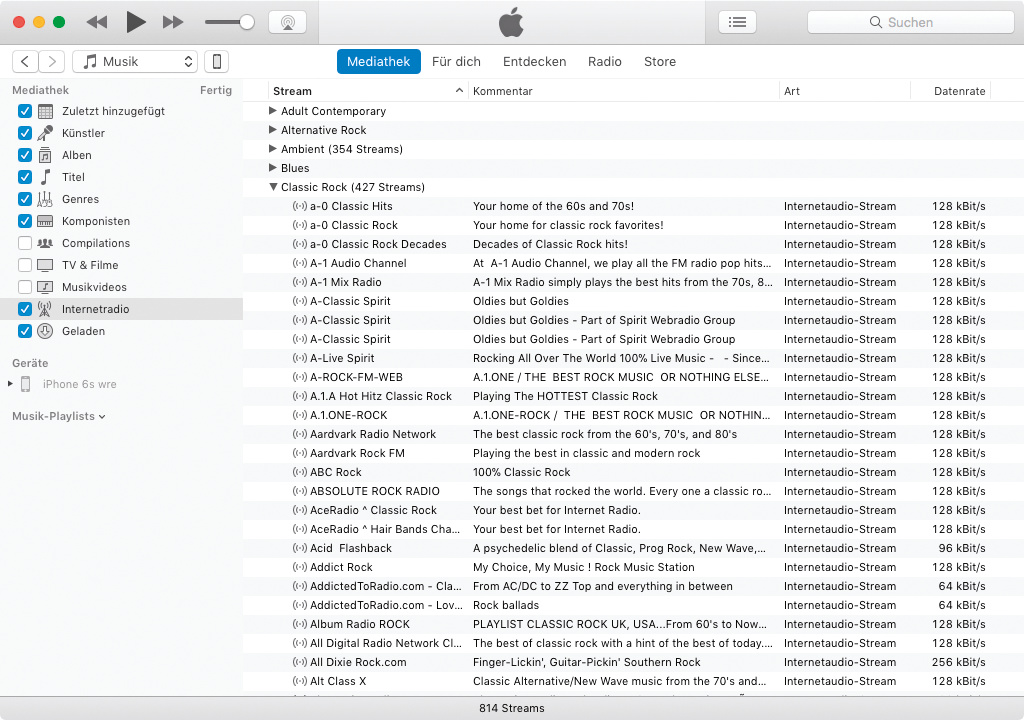The height and width of the screenshot is (720, 1024).
Task: Enable the Compilations checkbox
Action: pos(25,243)
